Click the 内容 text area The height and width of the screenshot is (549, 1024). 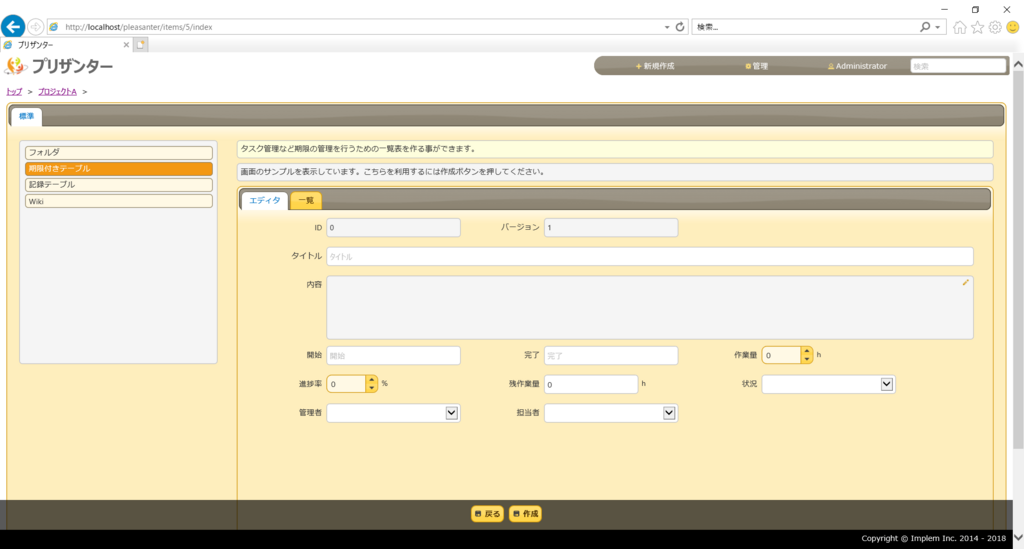click(650, 307)
